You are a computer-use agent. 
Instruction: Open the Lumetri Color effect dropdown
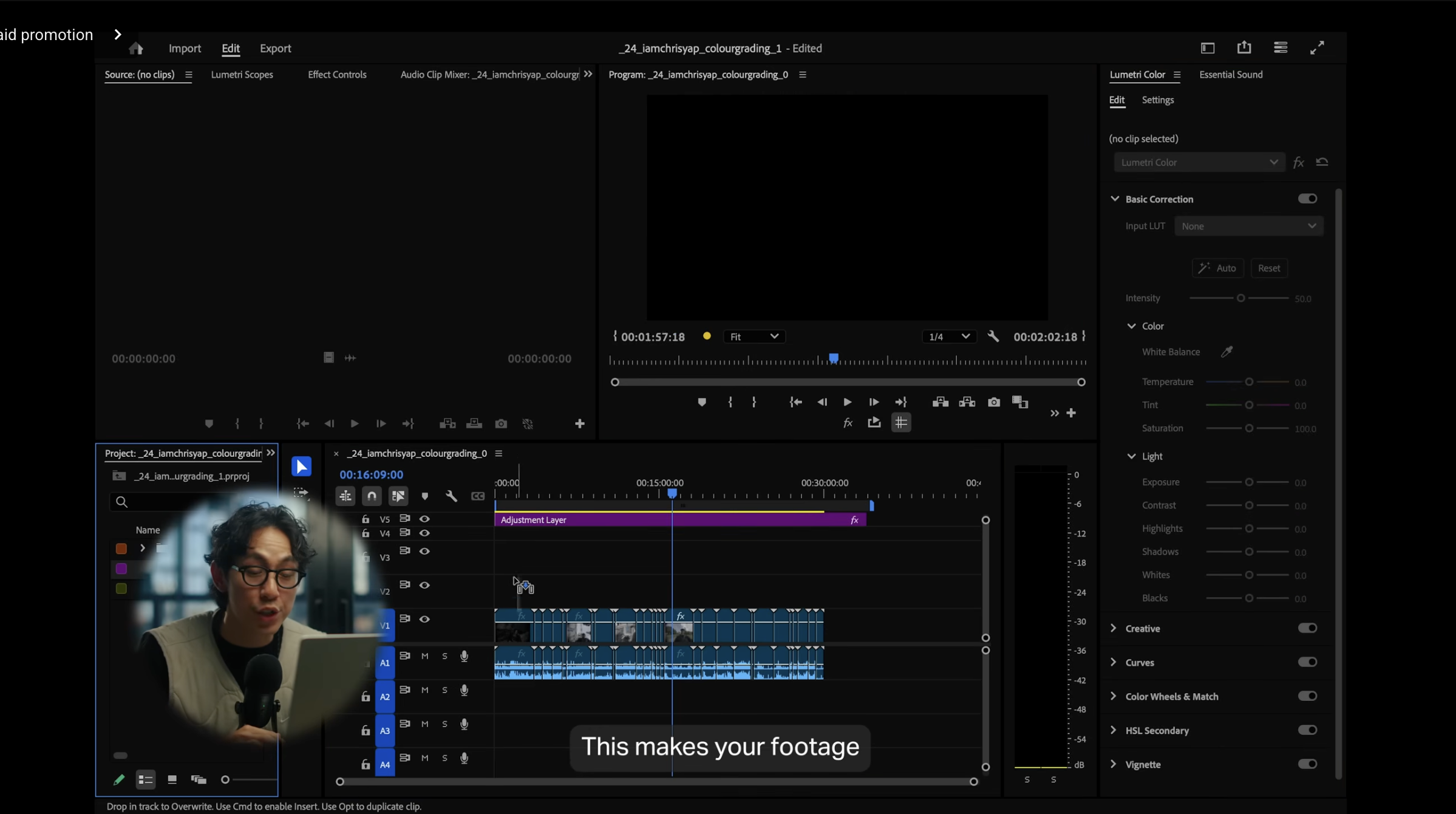click(1199, 162)
